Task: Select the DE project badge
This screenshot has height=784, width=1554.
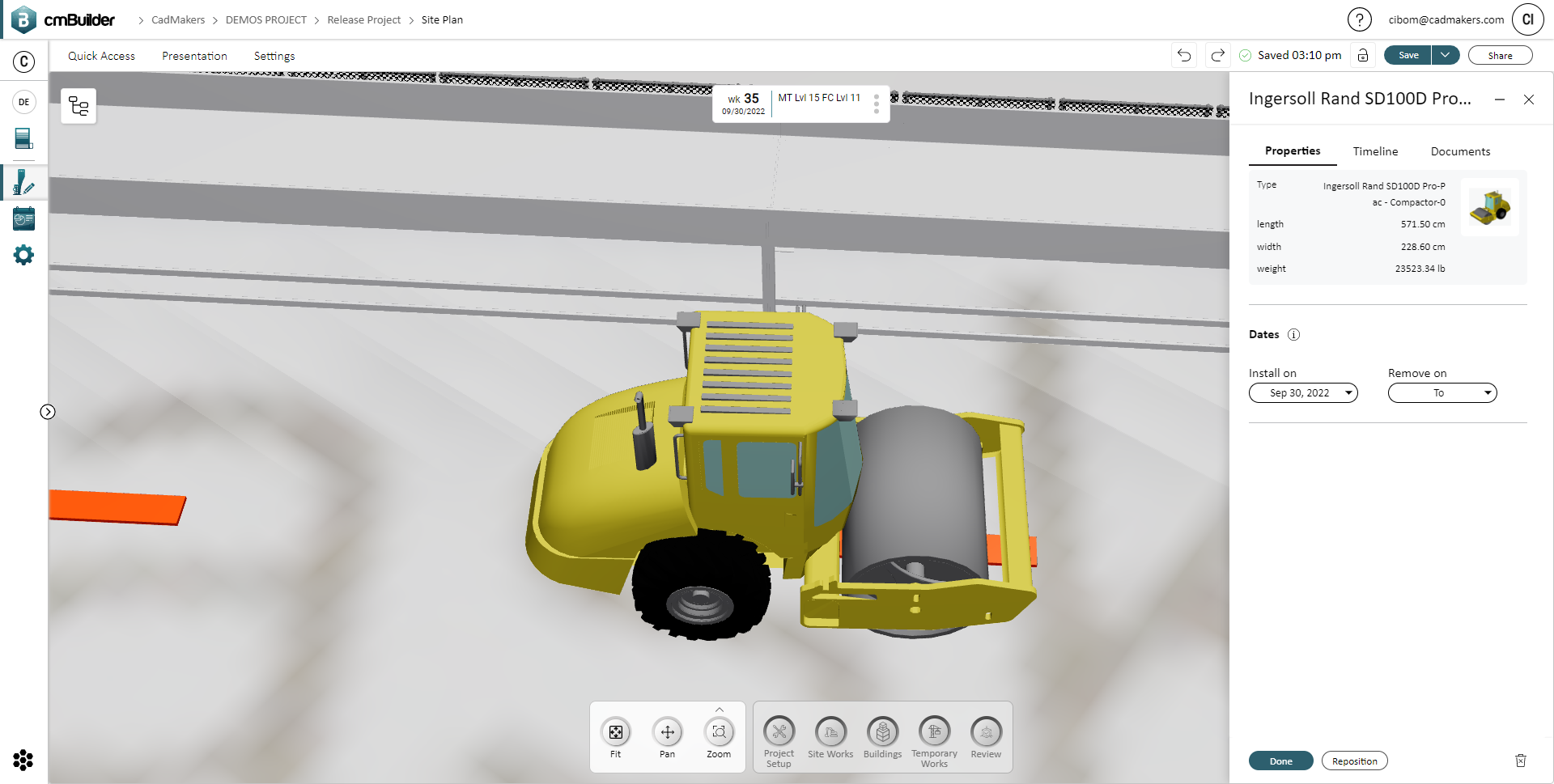Action: click(x=24, y=102)
